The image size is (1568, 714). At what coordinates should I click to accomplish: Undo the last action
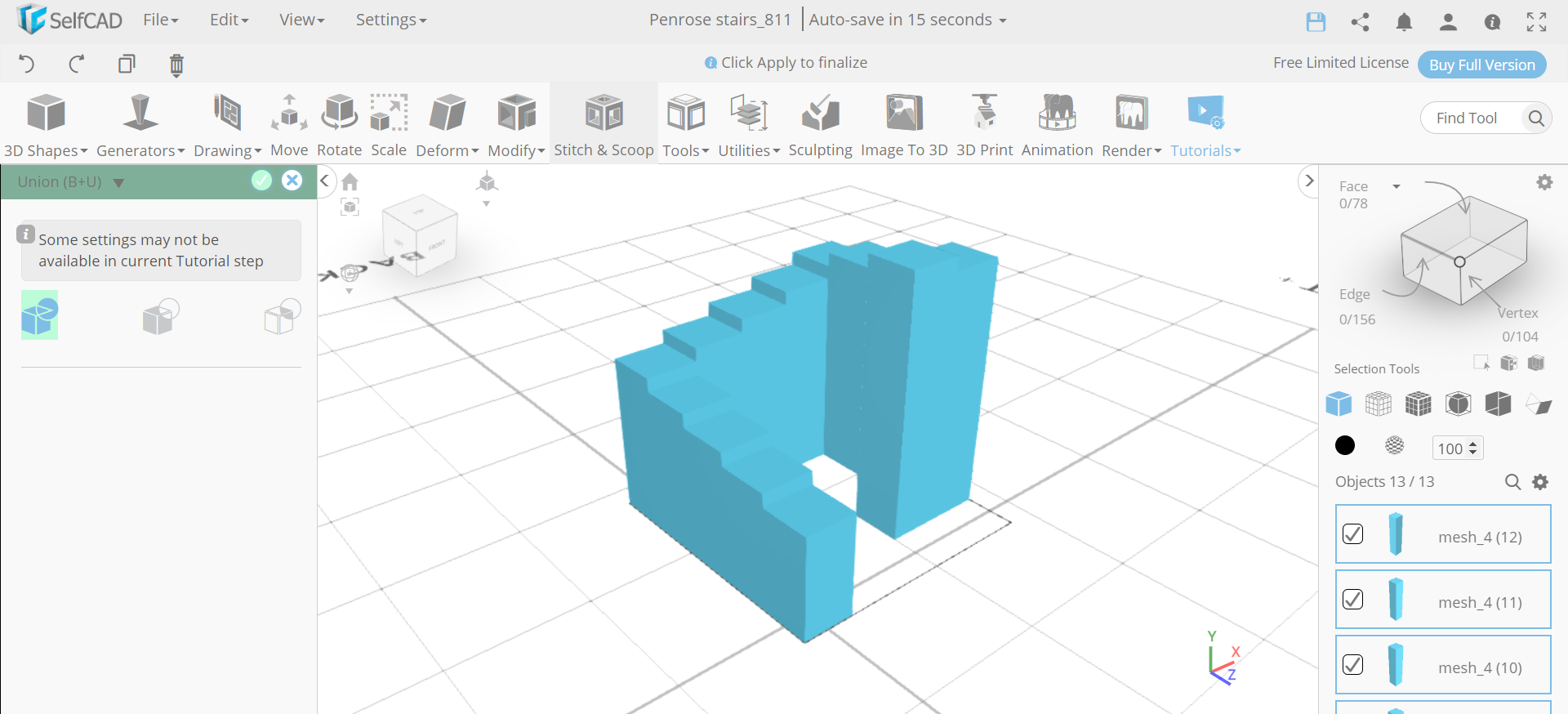coord(27,64)
